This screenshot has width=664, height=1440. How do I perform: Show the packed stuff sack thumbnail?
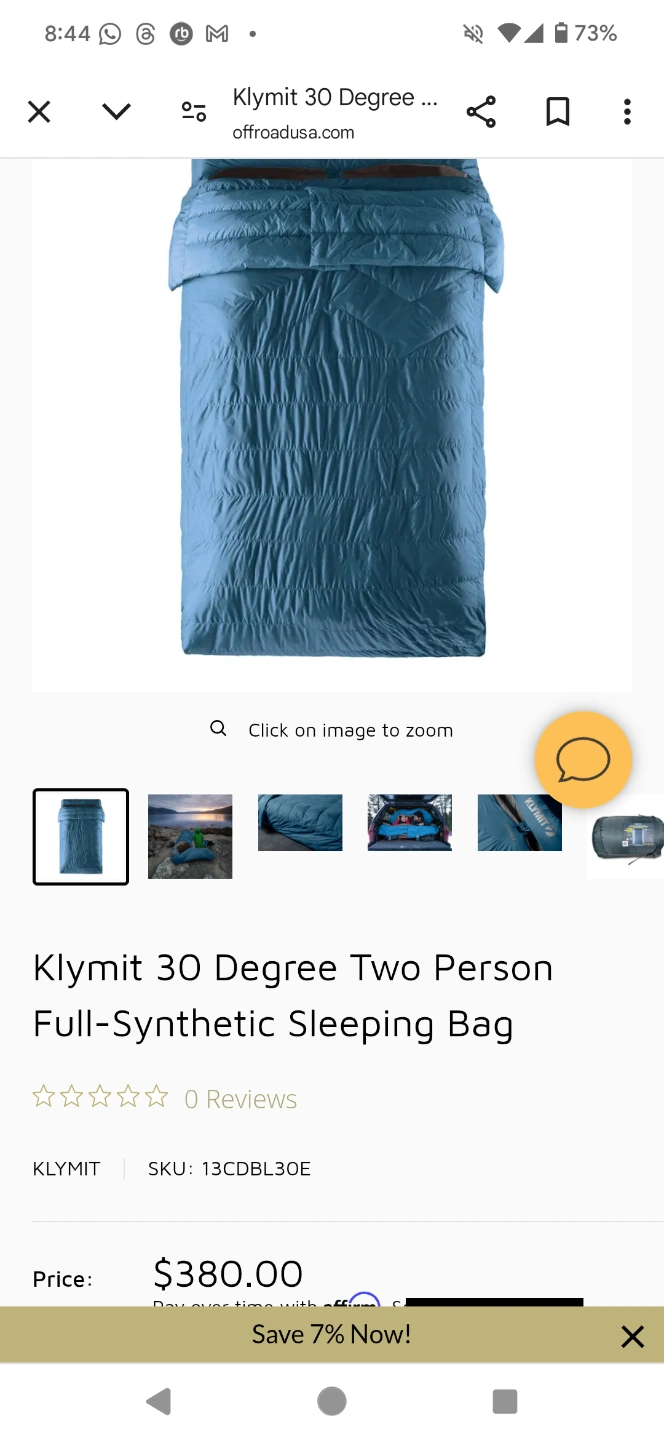[626, 837]
